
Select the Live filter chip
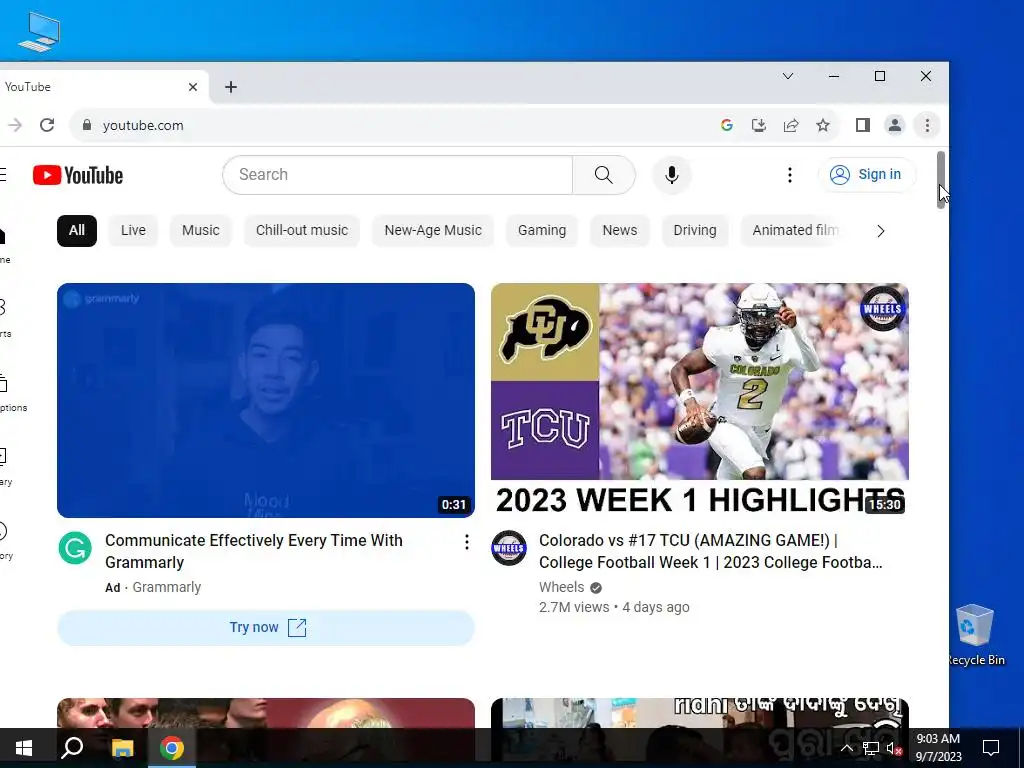pos(133,231)
